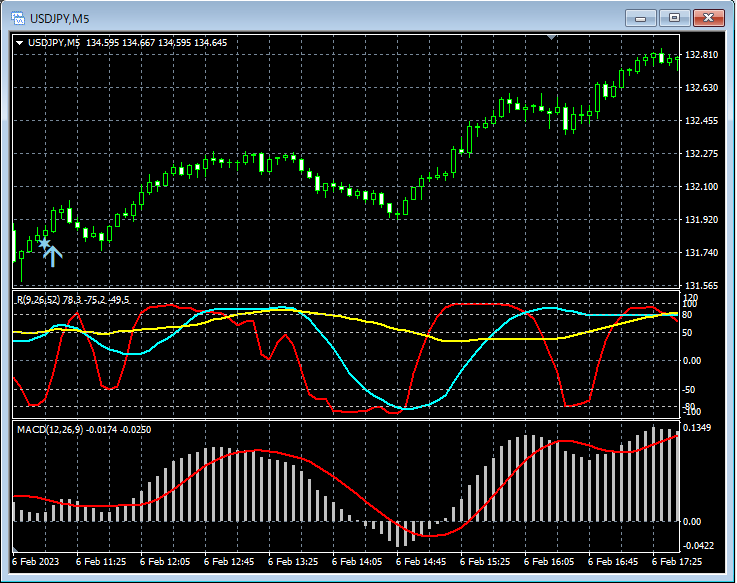Expand the USDJPY,M5 chart dropdown triangle
This screenshot has width=737, height=583.
20,43
